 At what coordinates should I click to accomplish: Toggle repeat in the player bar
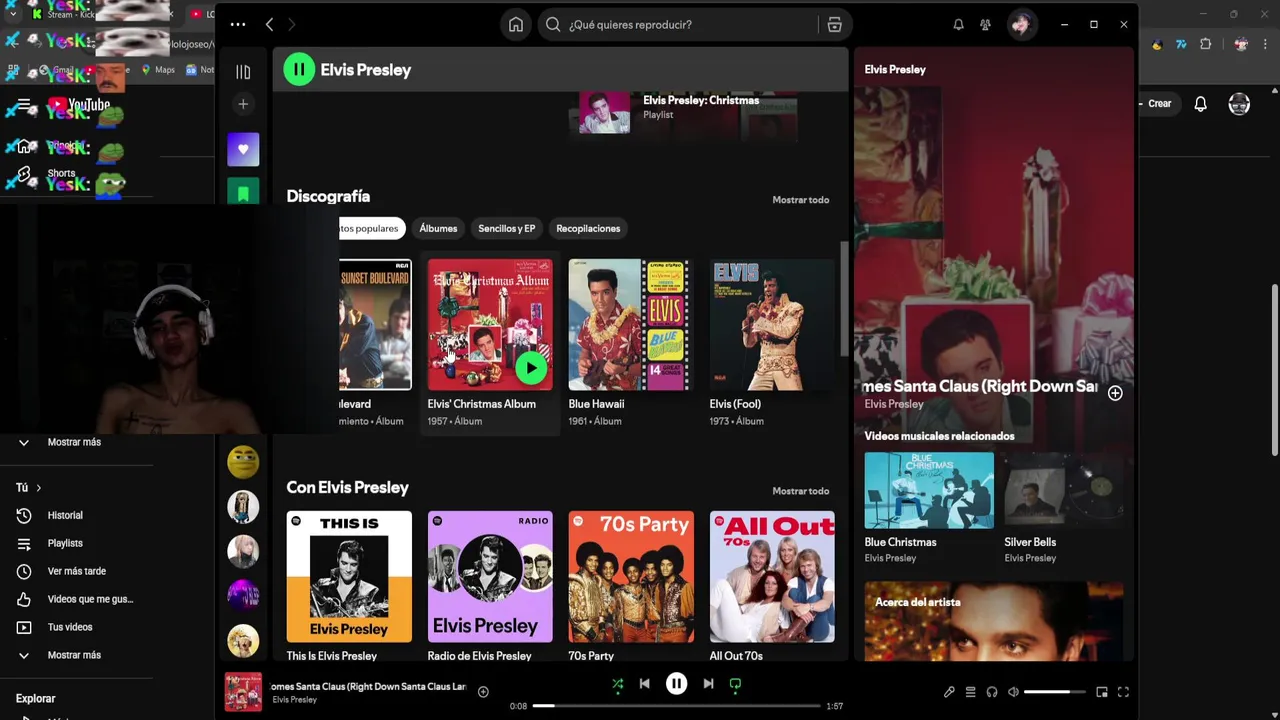(735, 684)
